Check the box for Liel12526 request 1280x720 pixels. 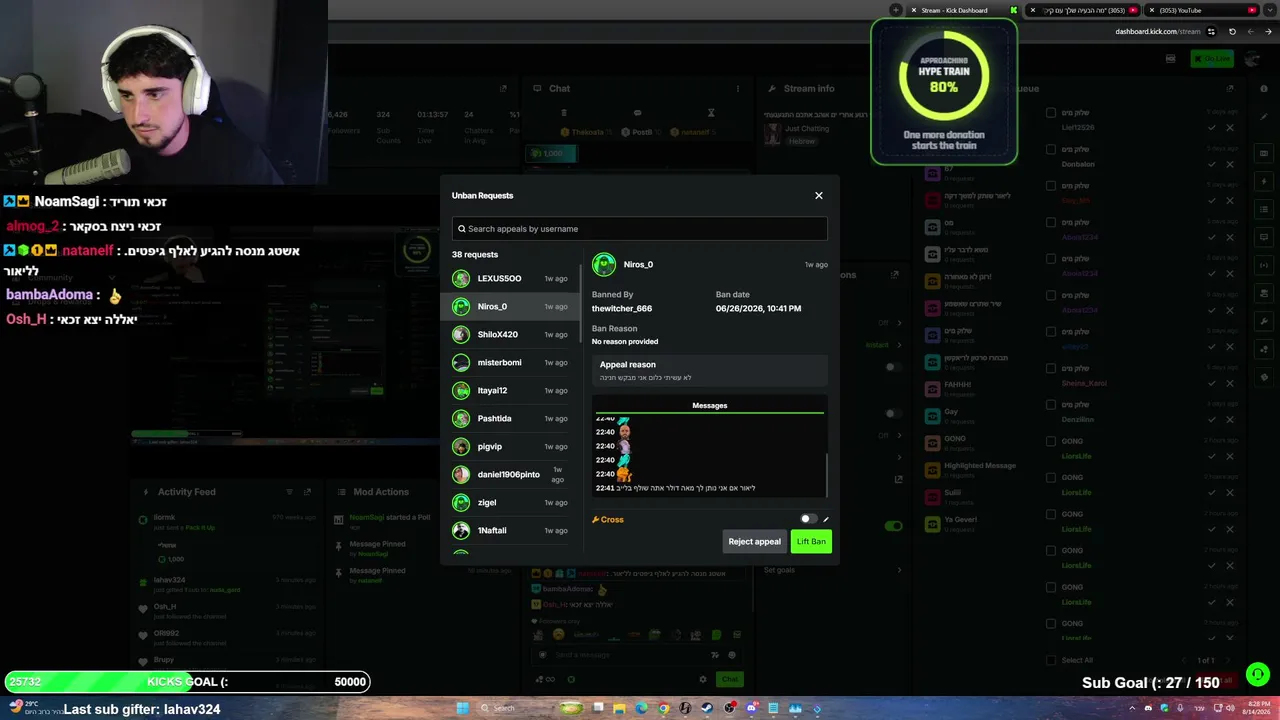tap(1051, 113)
